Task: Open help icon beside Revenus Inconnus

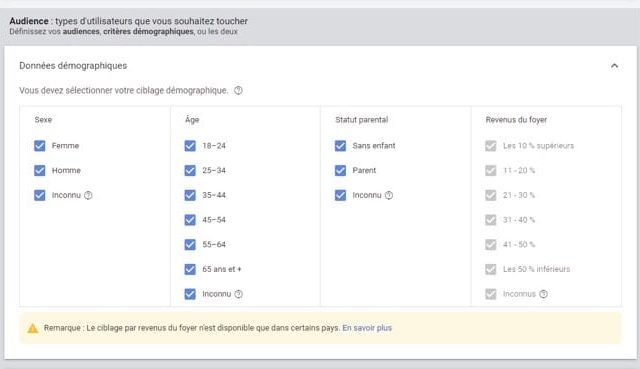Action: [x=543, y=294]
